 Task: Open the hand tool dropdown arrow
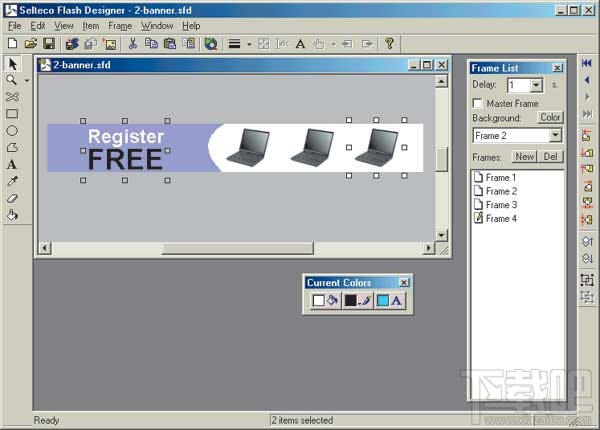[x=333, y=44]
